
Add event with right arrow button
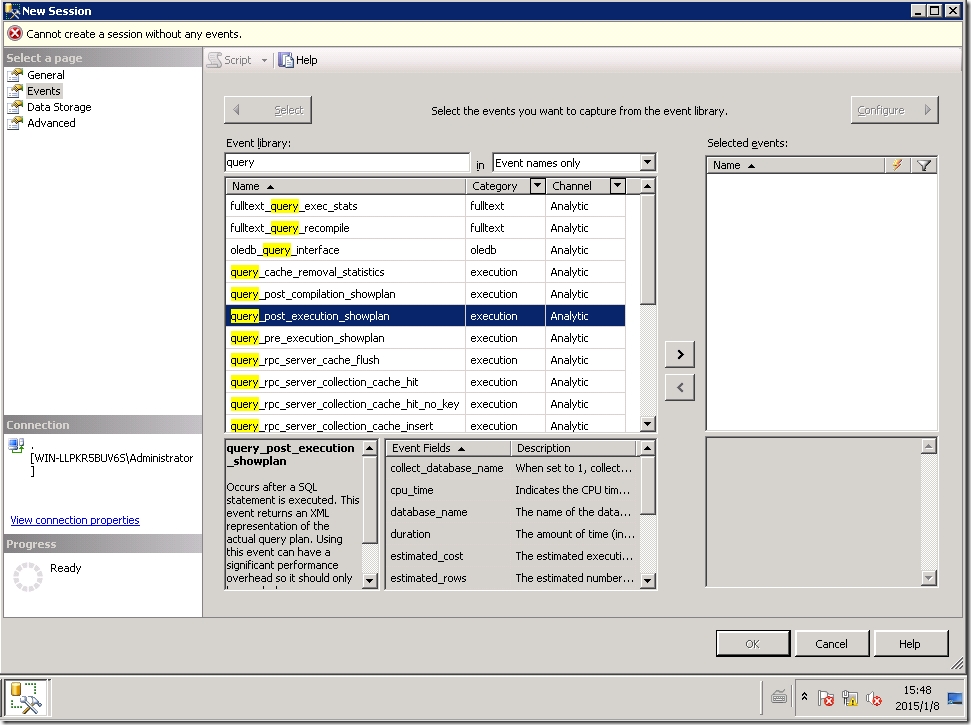point(680,354)
